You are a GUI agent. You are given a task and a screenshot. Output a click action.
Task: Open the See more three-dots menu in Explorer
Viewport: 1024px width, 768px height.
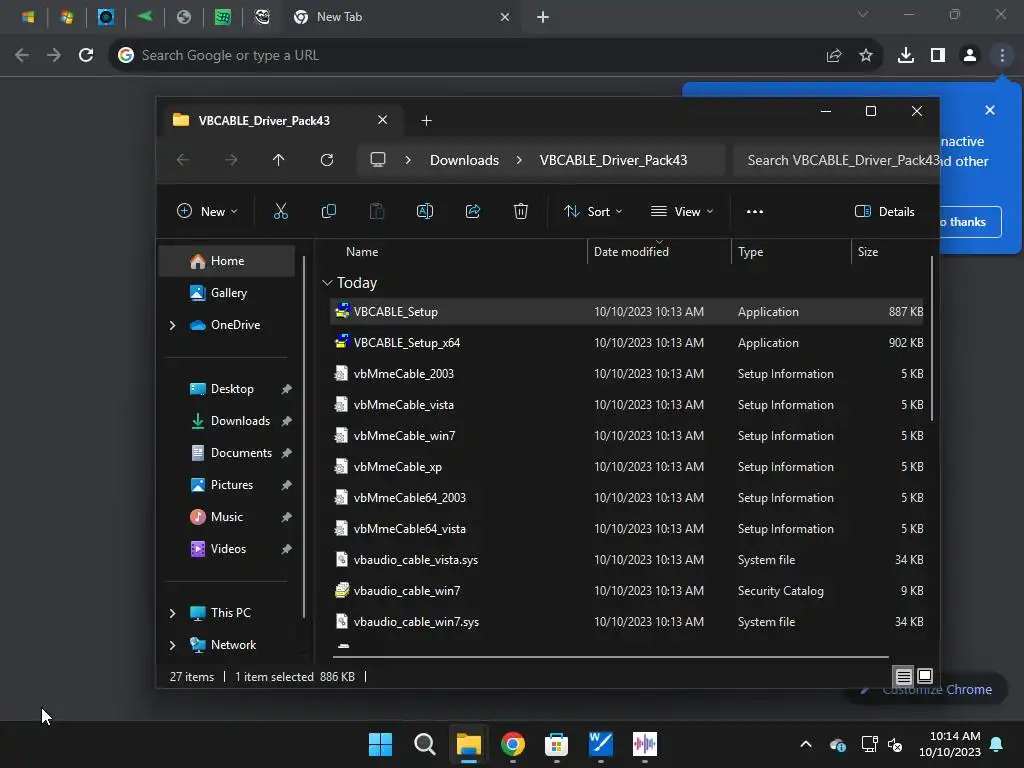[x=754, y=212]
